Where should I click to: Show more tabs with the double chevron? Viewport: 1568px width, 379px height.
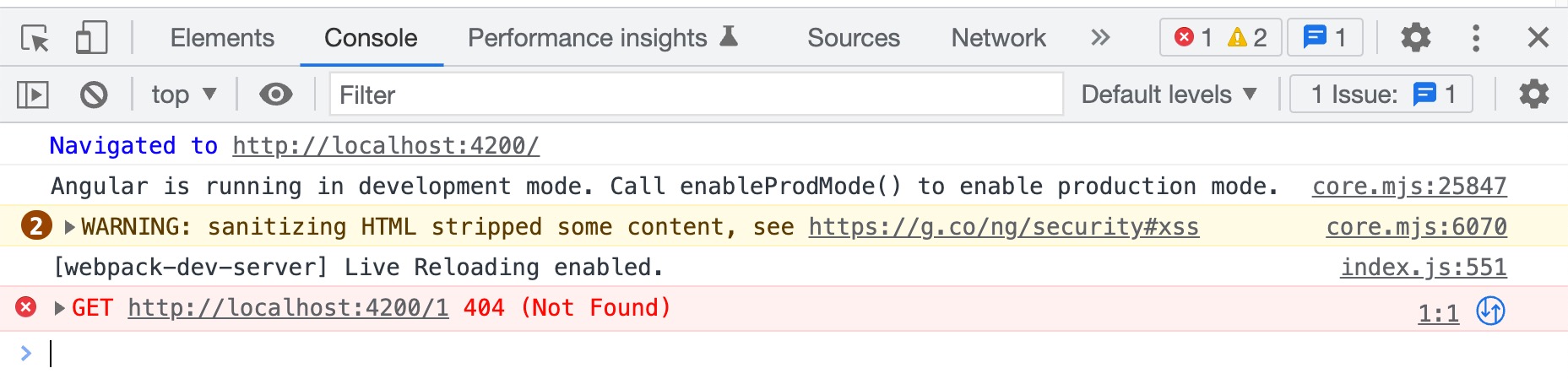(1099, 38)
